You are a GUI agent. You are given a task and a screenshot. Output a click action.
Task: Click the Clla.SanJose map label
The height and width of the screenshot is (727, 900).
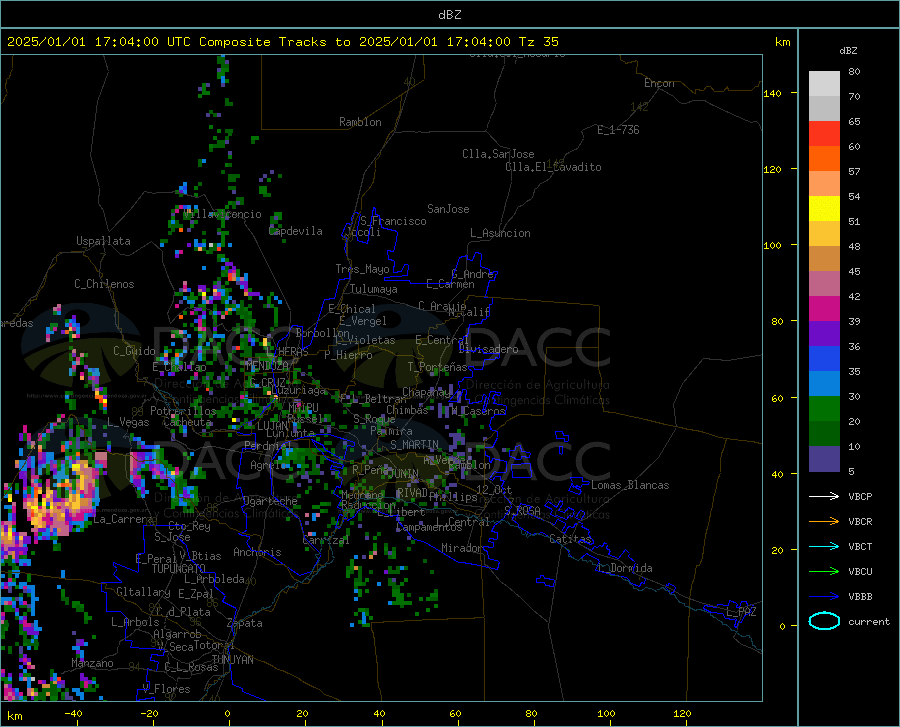pyautogui.click(x=498, y=154)
